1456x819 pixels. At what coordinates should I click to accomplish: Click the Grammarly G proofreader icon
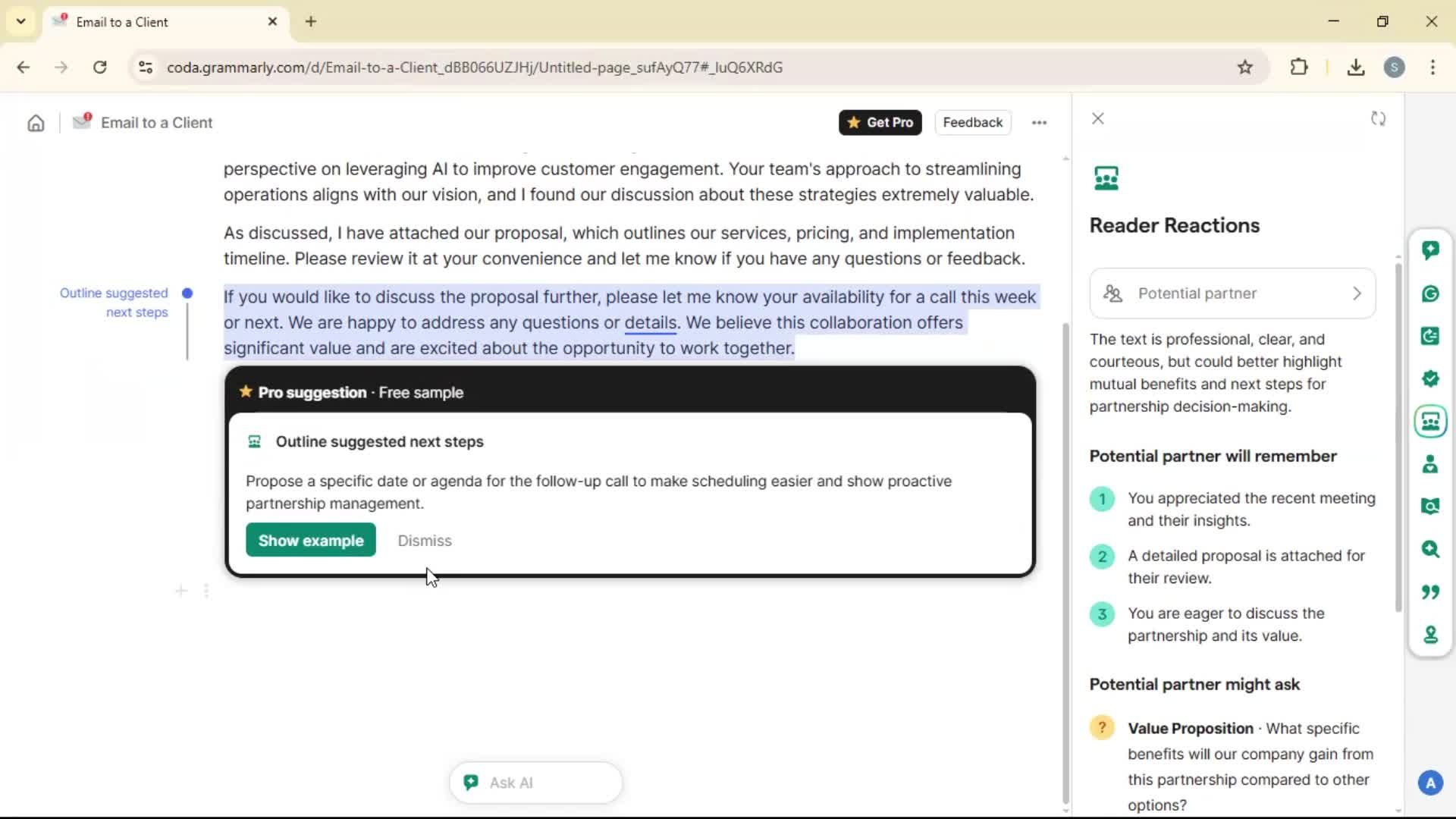pos(1430,293)
